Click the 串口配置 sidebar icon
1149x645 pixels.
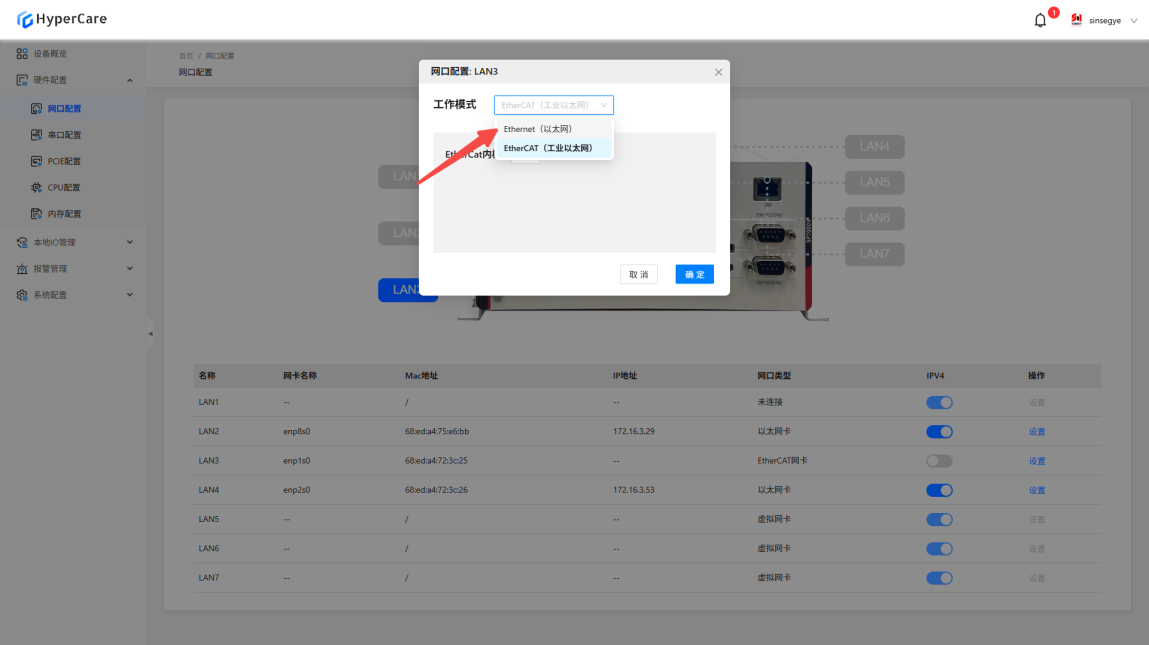[37, 135]
